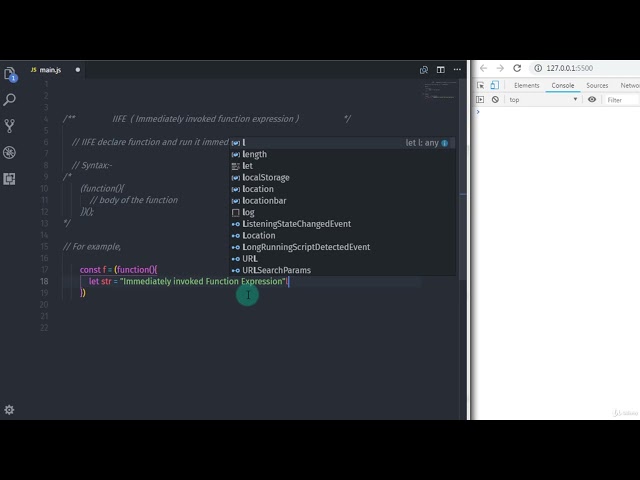Click the site info icon in address bar
This screenshot has height=480, width=640.
[538, 68]
